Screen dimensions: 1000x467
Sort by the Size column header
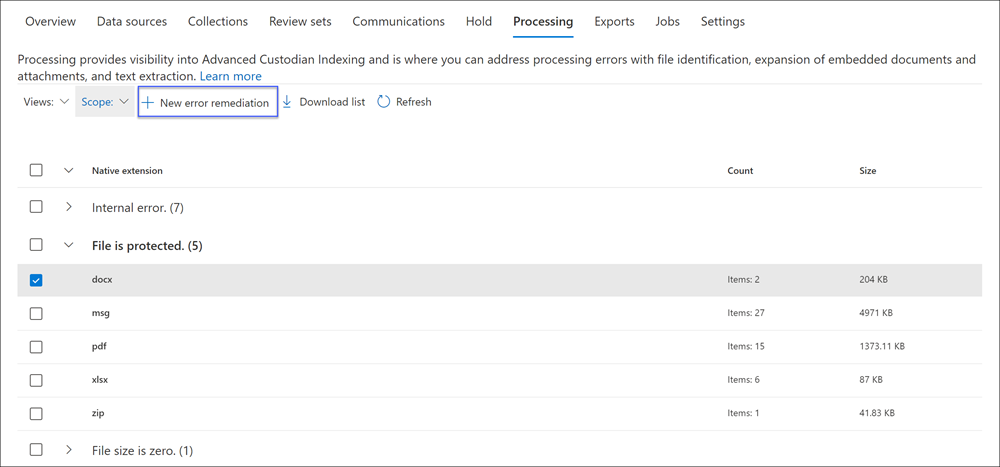pos(867,171)
